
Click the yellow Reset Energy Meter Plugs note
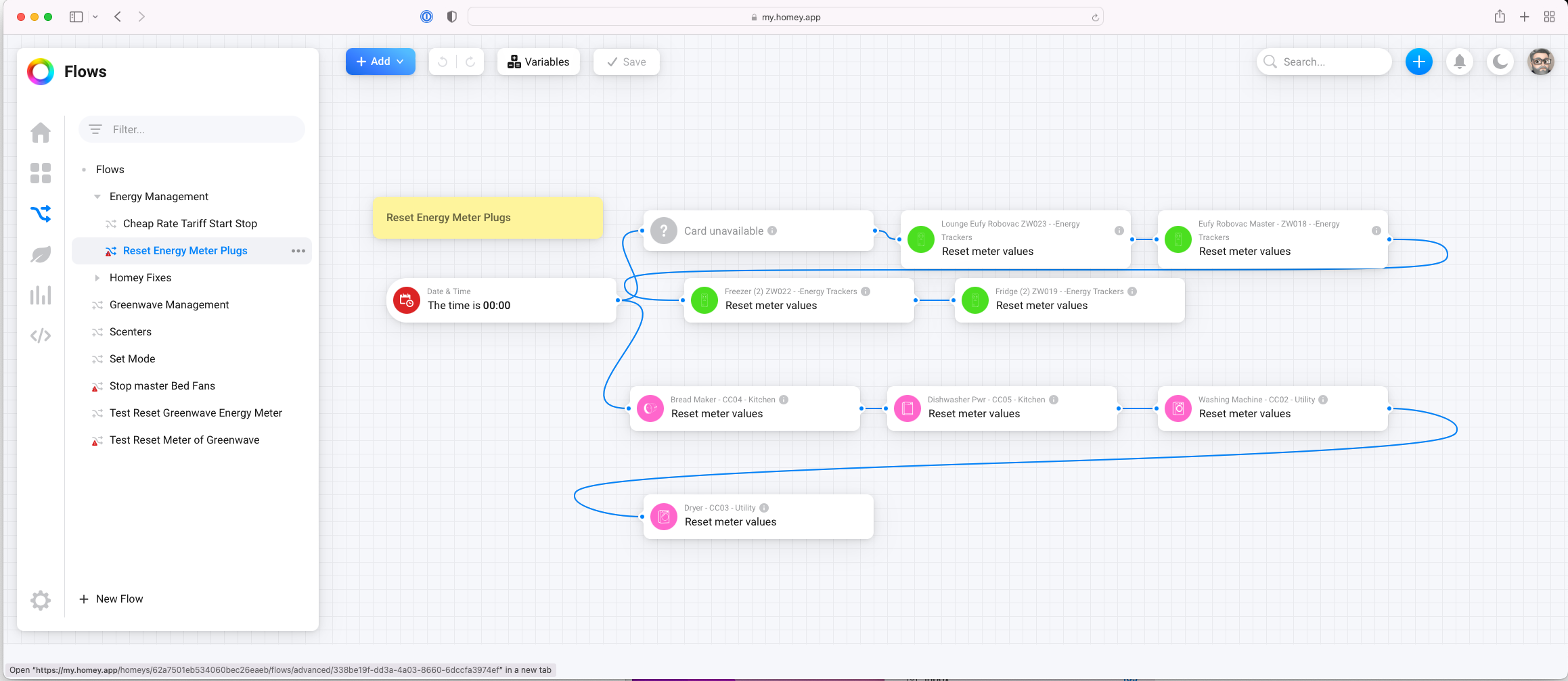click(x=488, y=218)
